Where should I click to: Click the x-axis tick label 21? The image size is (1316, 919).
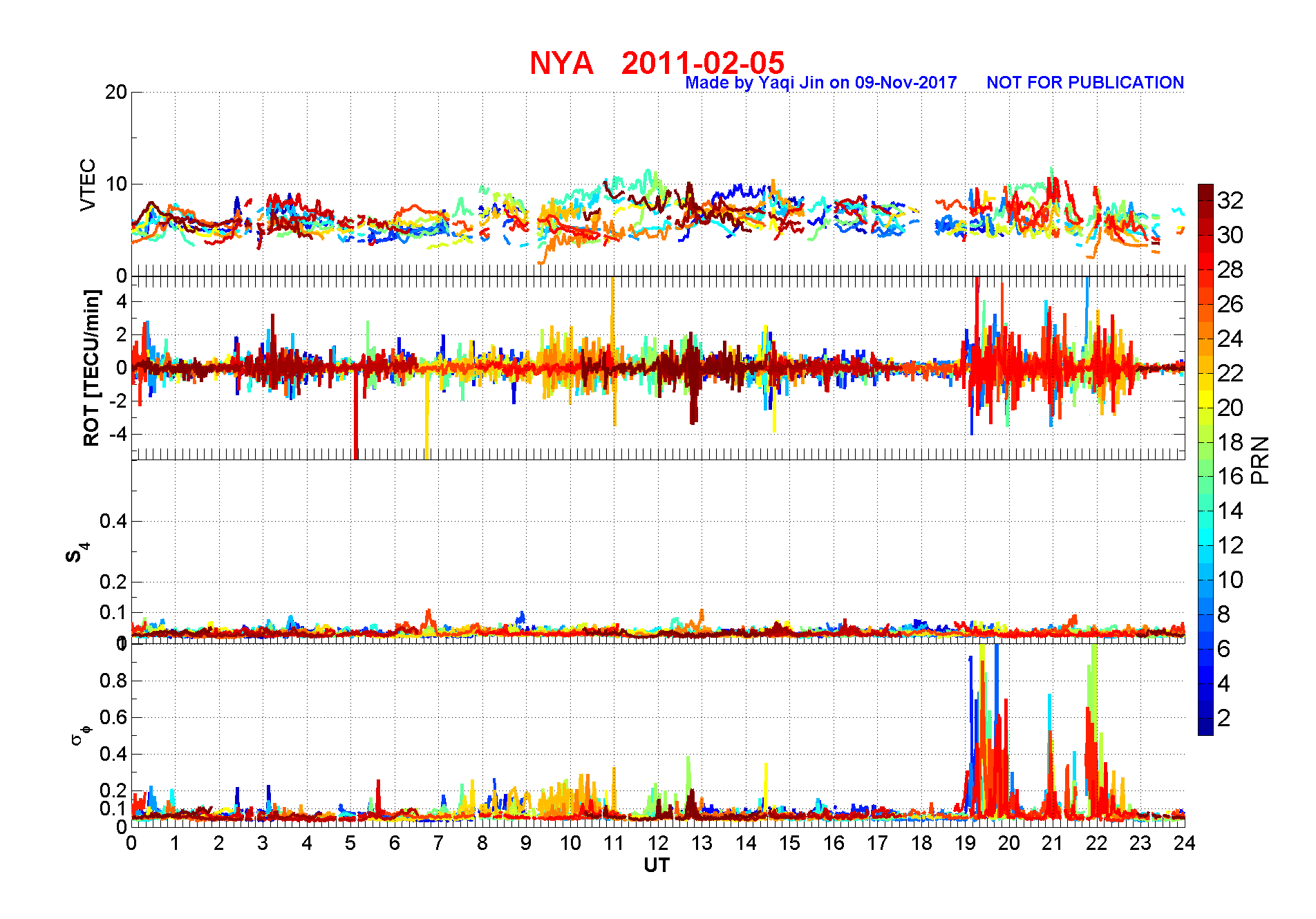(x=1053, y=843)
